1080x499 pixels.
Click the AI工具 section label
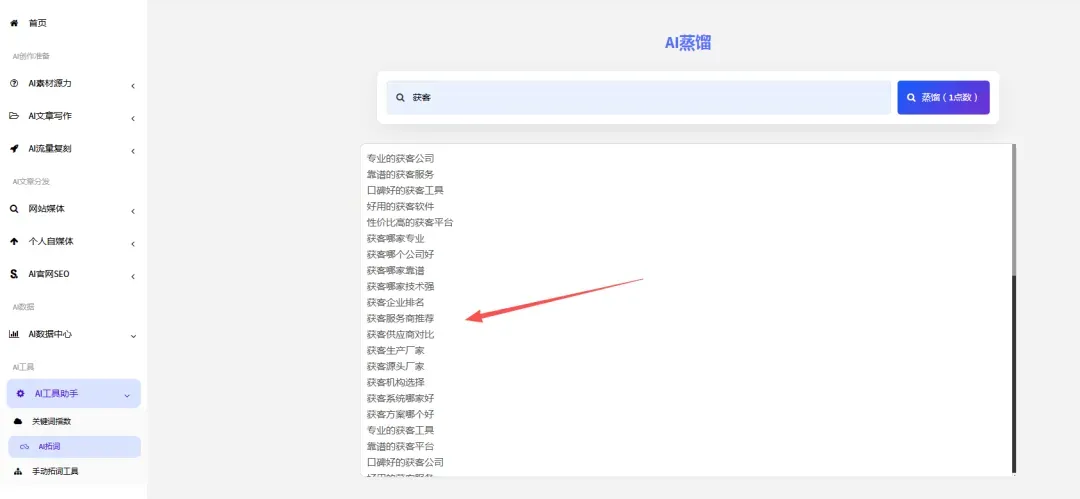coord(23,367)
